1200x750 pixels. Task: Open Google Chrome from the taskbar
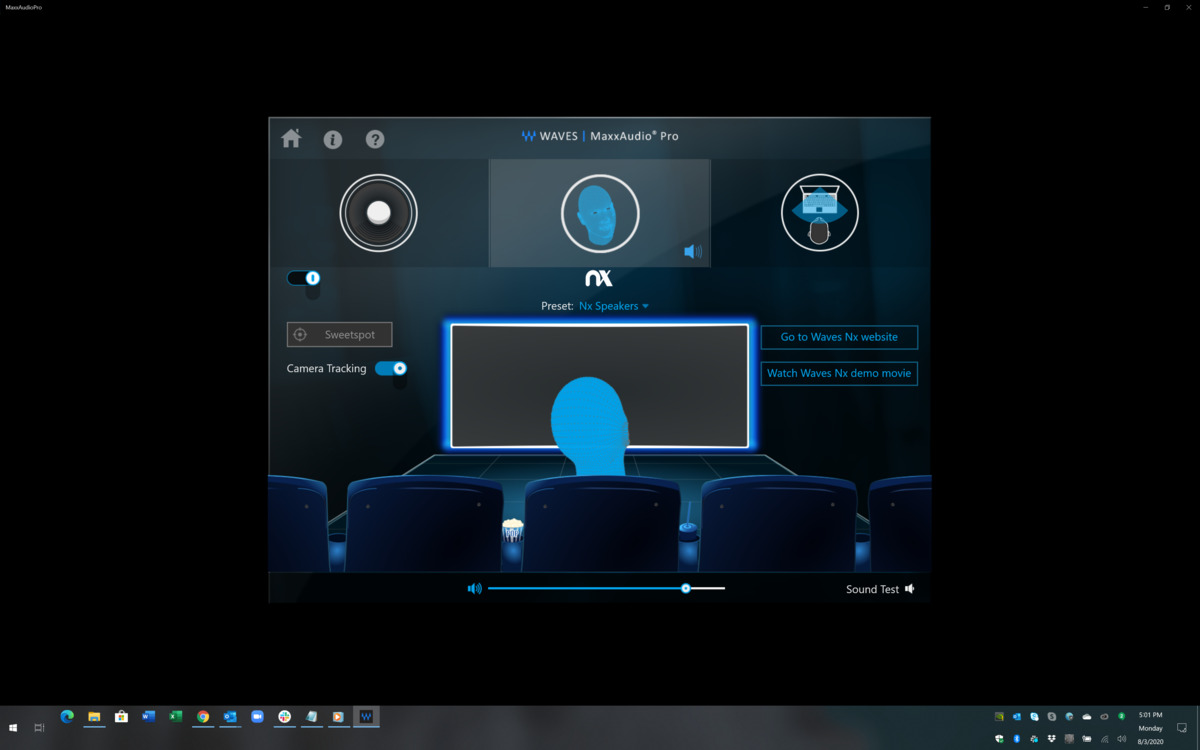pyautogui.click(x=203, y=717)
